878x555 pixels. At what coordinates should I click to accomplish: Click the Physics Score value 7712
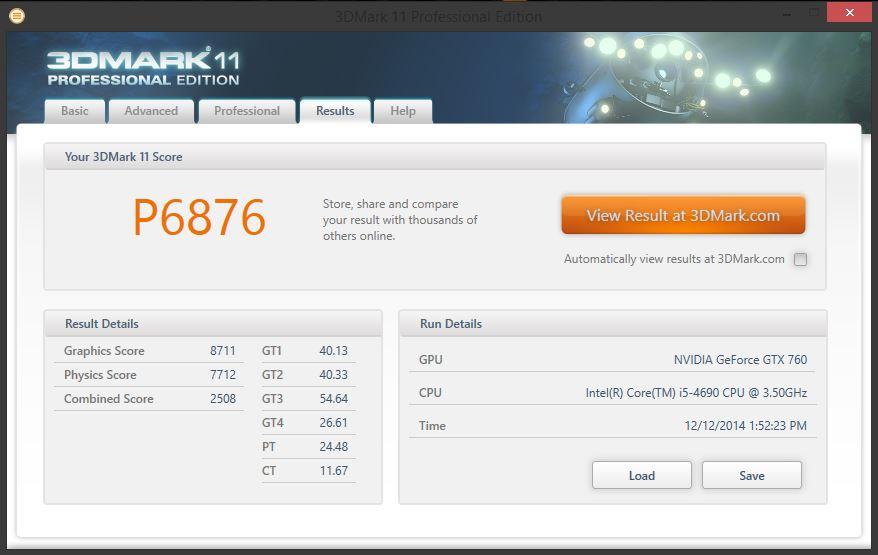tap(223, 375)
